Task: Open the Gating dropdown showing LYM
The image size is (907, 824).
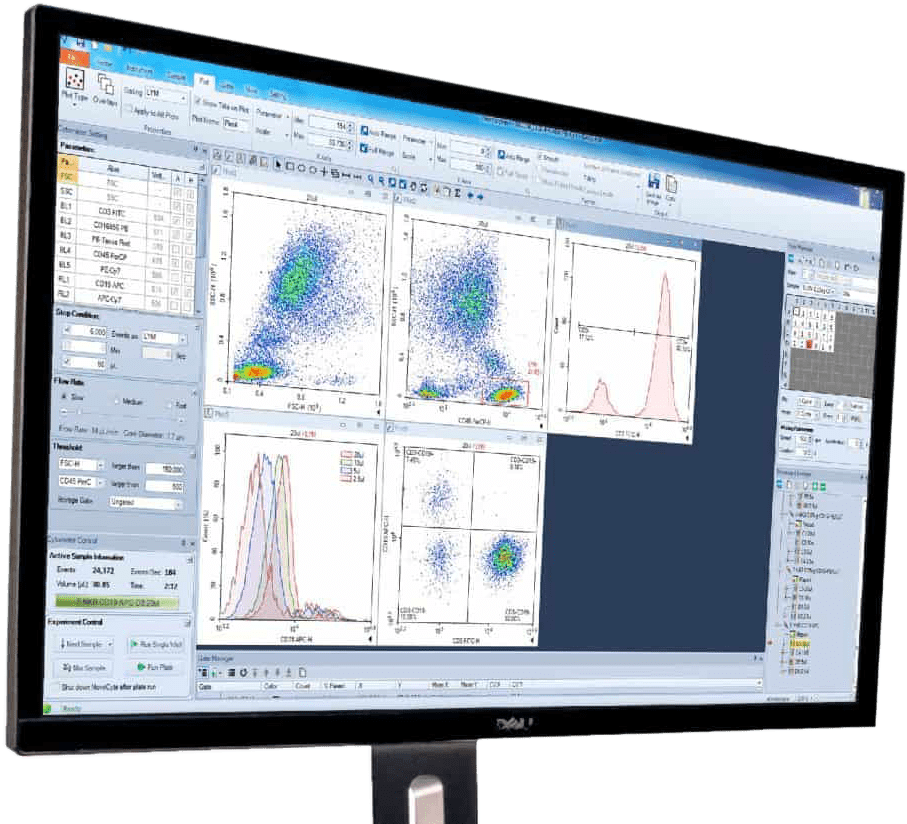Action: [x=167, y=95]
